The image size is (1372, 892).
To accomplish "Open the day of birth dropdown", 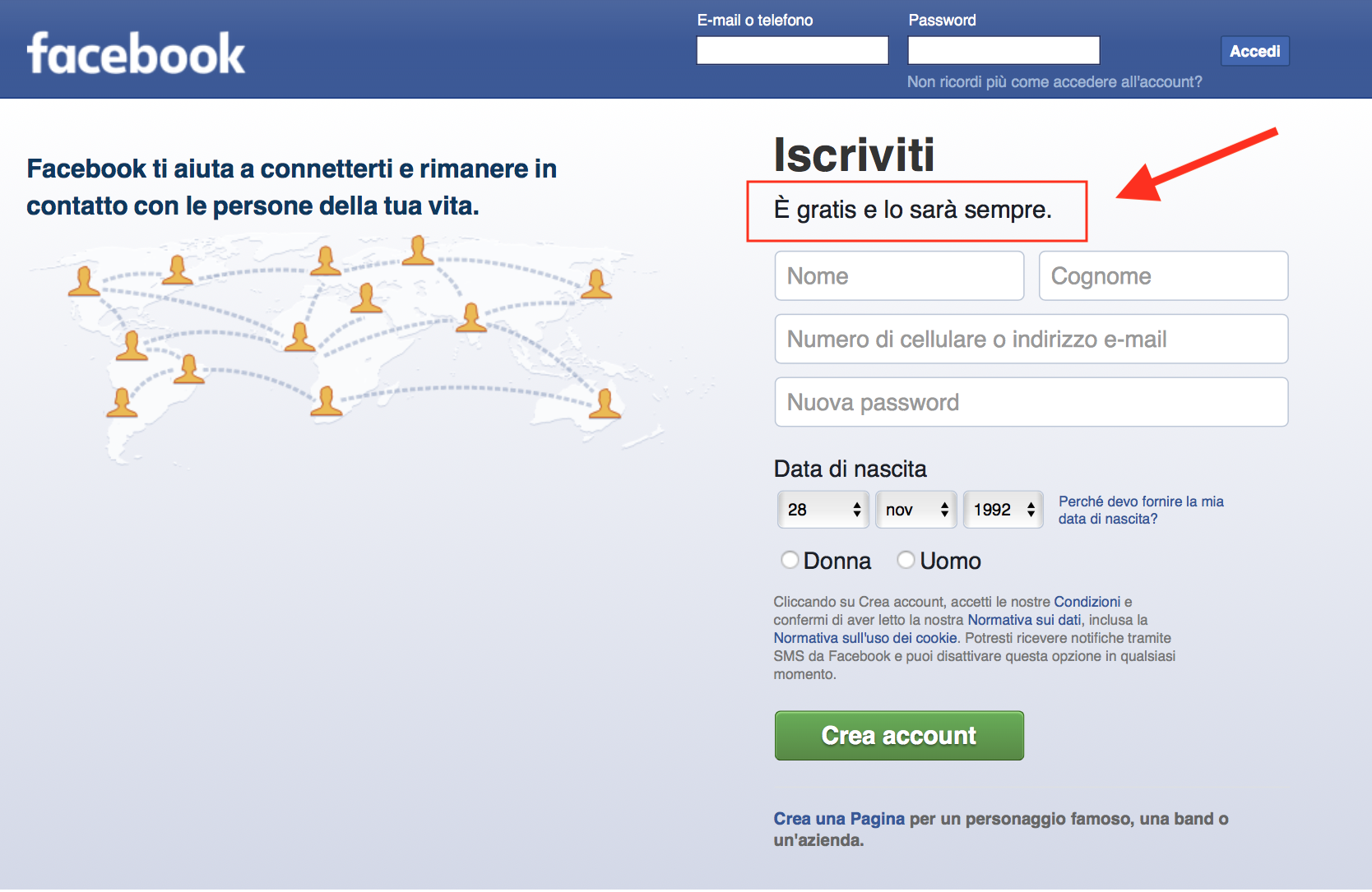I will coord(823,509).
